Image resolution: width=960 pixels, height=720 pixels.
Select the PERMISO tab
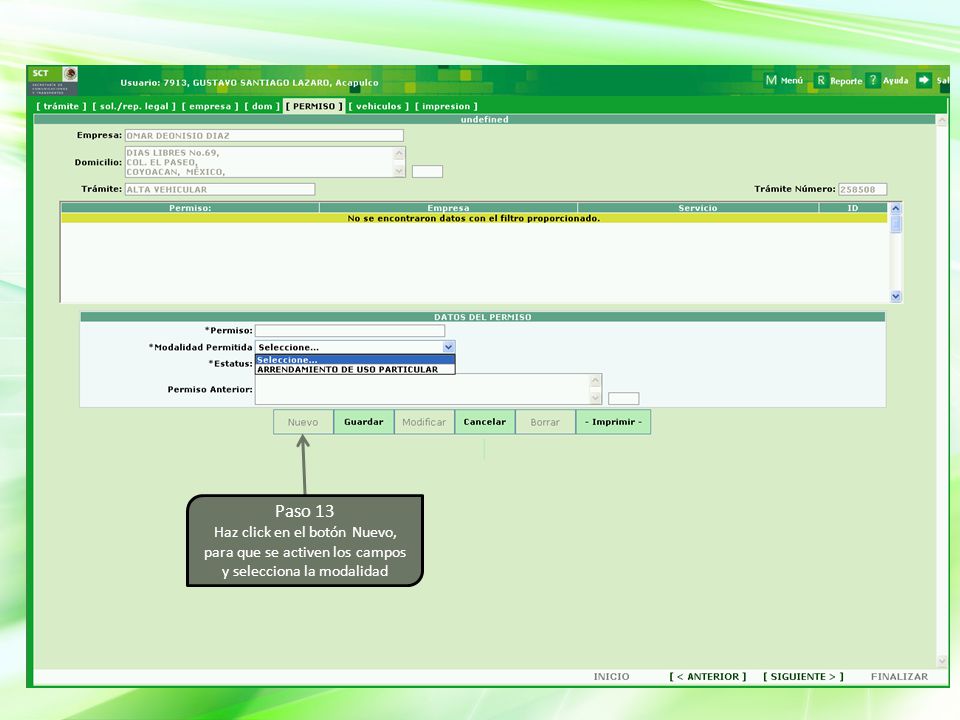click(x=314, y=106)
